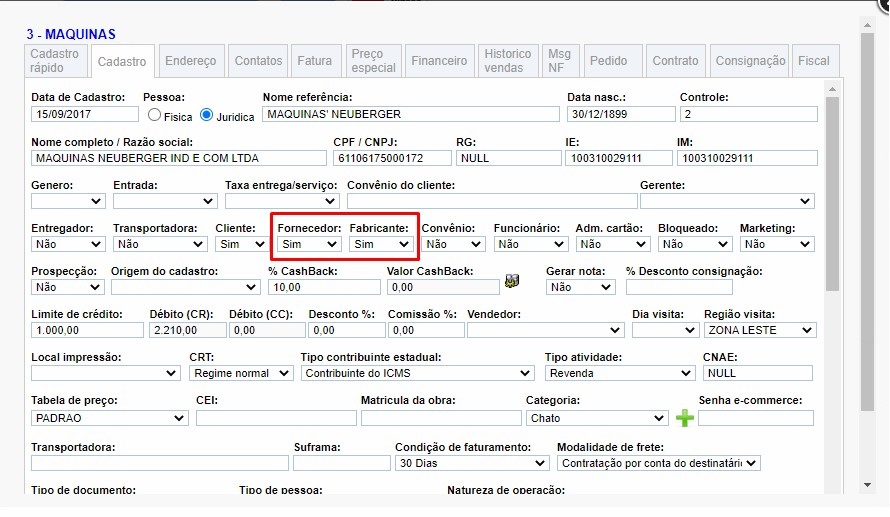Expand the Marketing dropdown

click(x=777, y=244)
